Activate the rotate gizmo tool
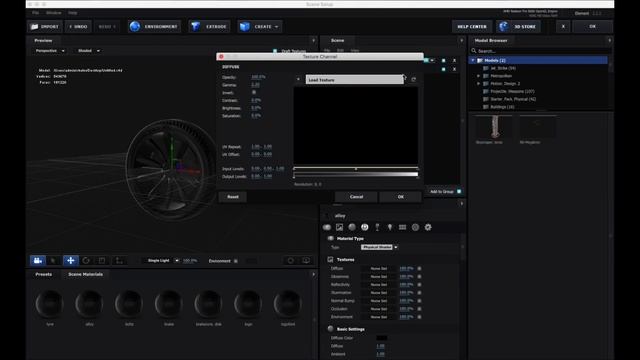Screen dimensions: 640x360 [x=86, y=260]
